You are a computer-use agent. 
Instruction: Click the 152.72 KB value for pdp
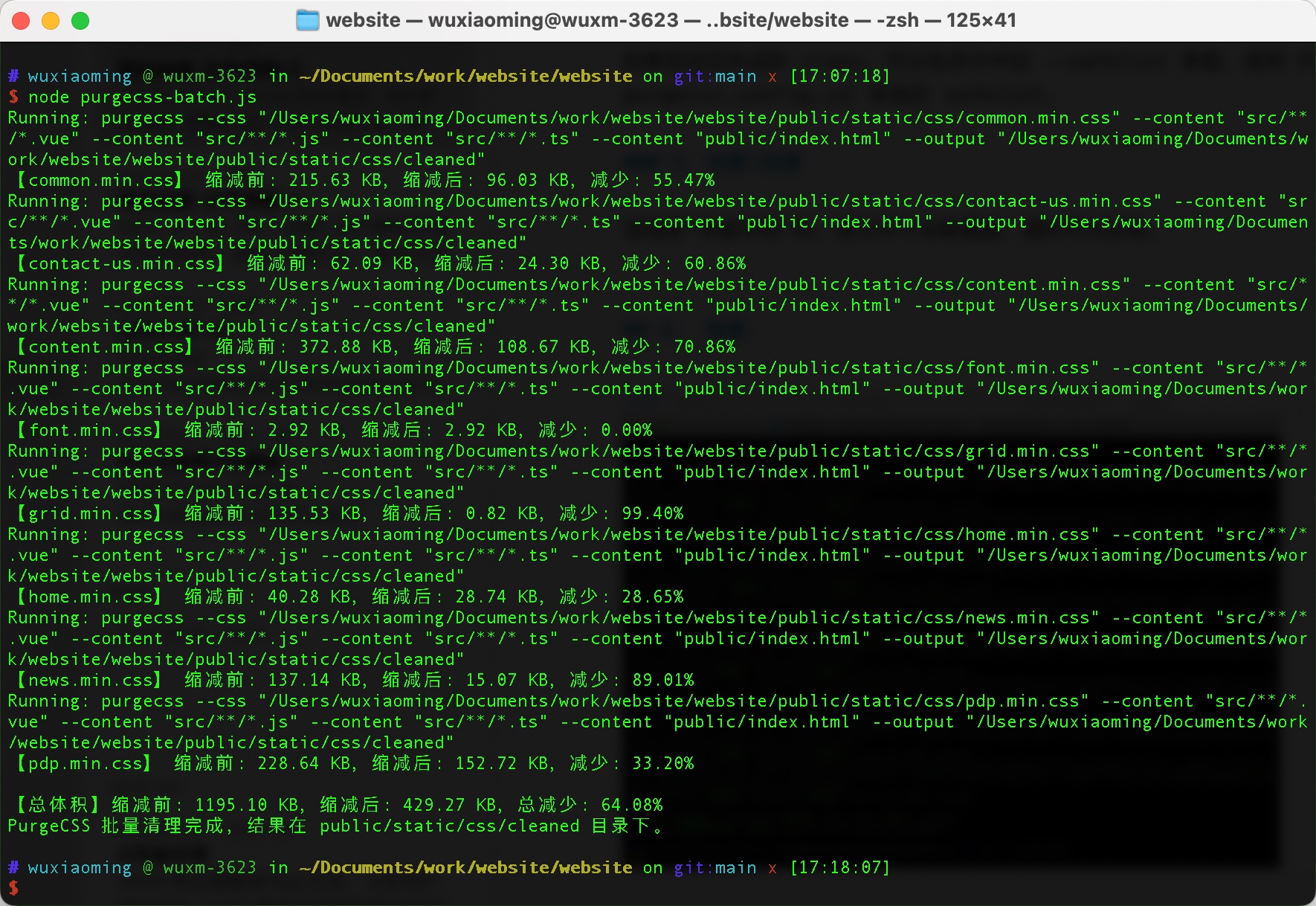pyautogui.click(x=503, y=764)
